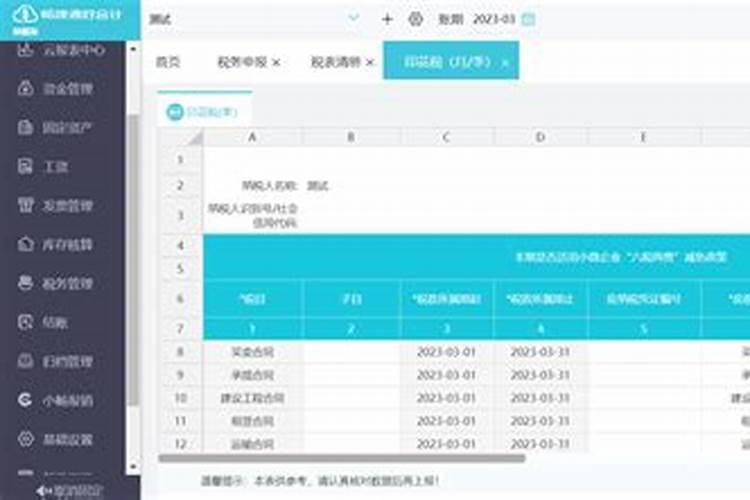Open the calendar icon beside 2023-03
750x500 pixels.
pyautogui.click(x=528, y=19)
